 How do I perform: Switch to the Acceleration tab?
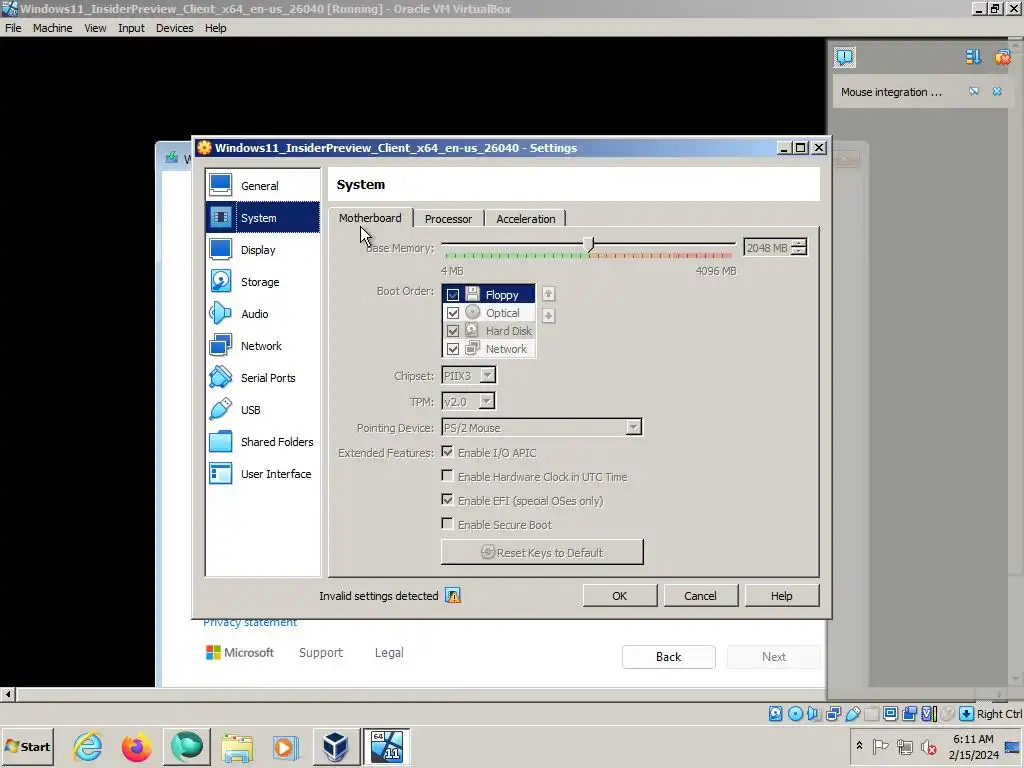click(526, 219)
